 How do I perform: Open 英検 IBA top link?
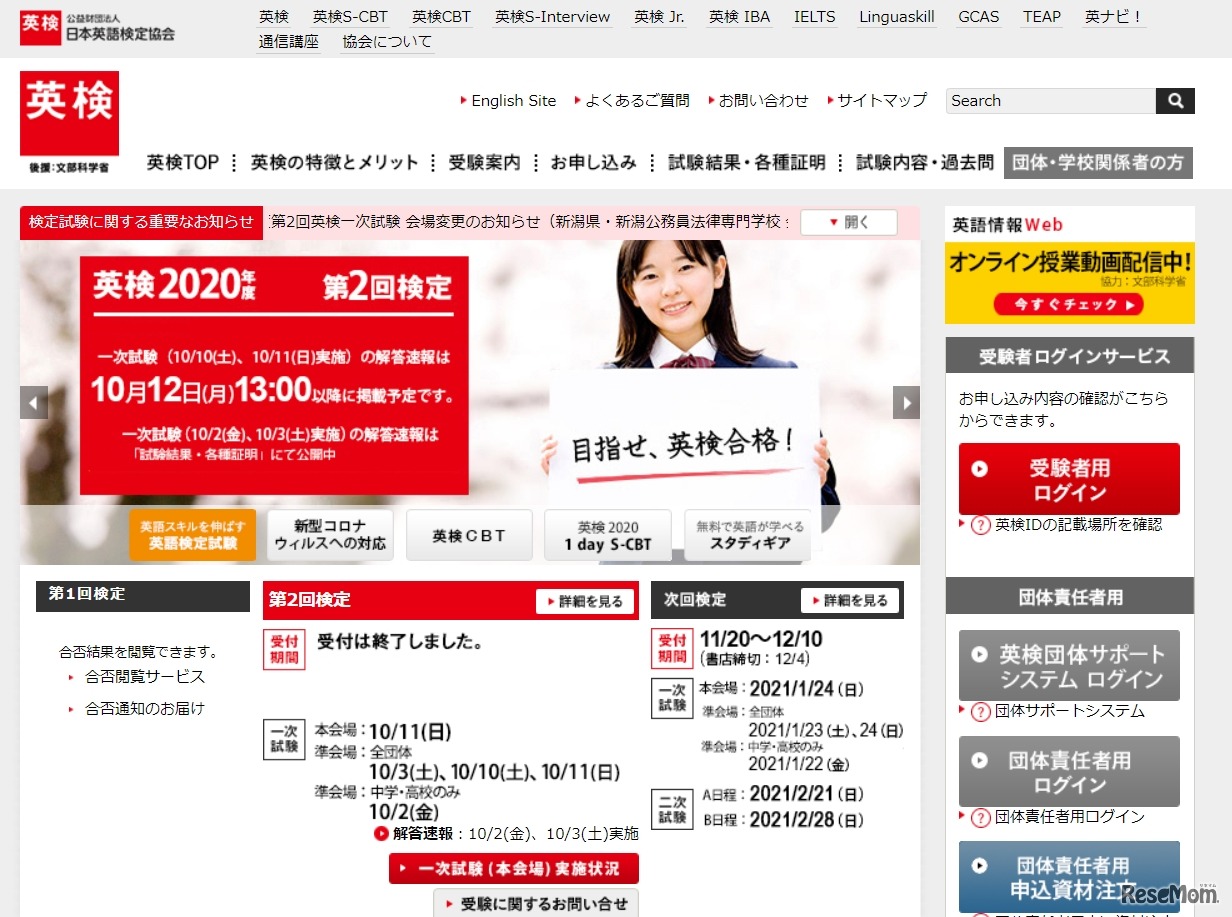pos(740,17)
